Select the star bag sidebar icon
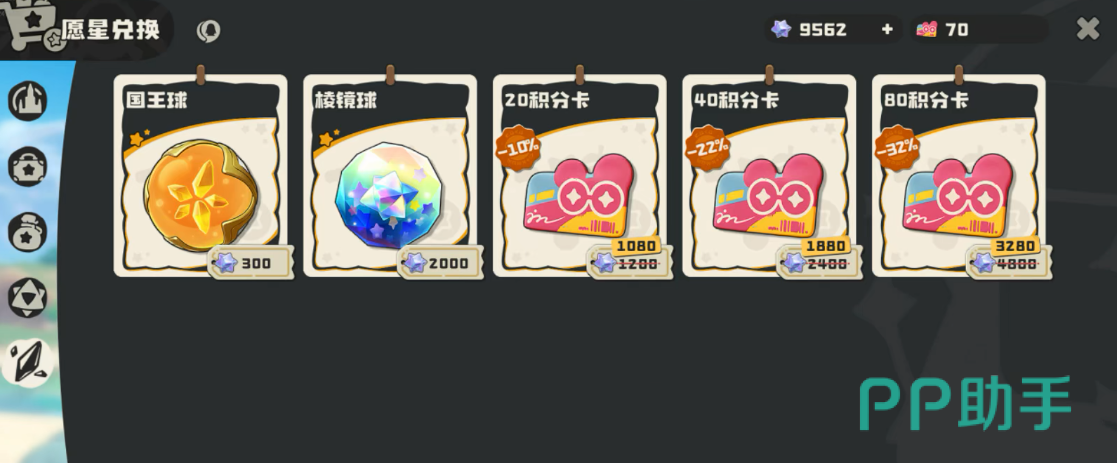The height and width of the screenshot is (463, 1117). (28, 167)
